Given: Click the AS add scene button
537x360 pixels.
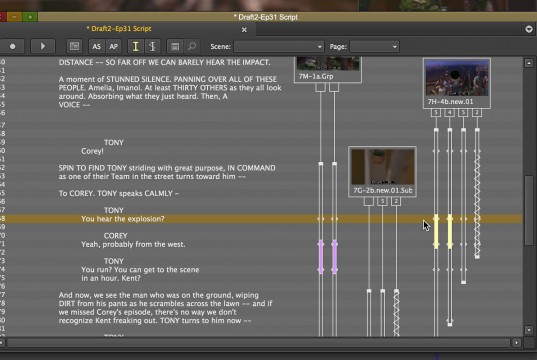Looking at the screenshot, I should (97, 46).
